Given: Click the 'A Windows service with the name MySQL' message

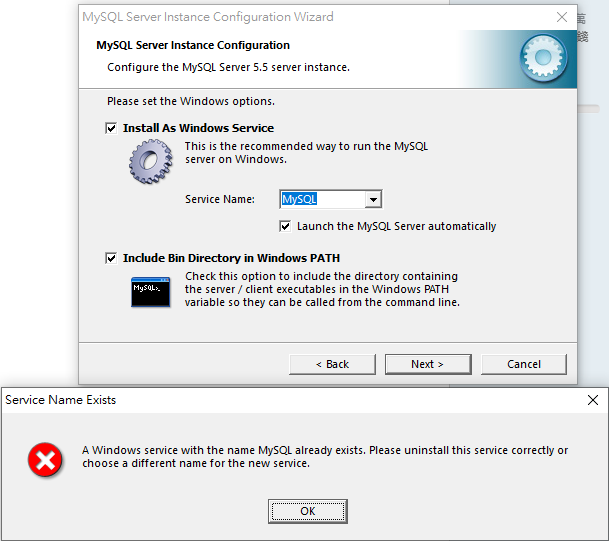Looking at the screenshot, I should tap(325, 457).
